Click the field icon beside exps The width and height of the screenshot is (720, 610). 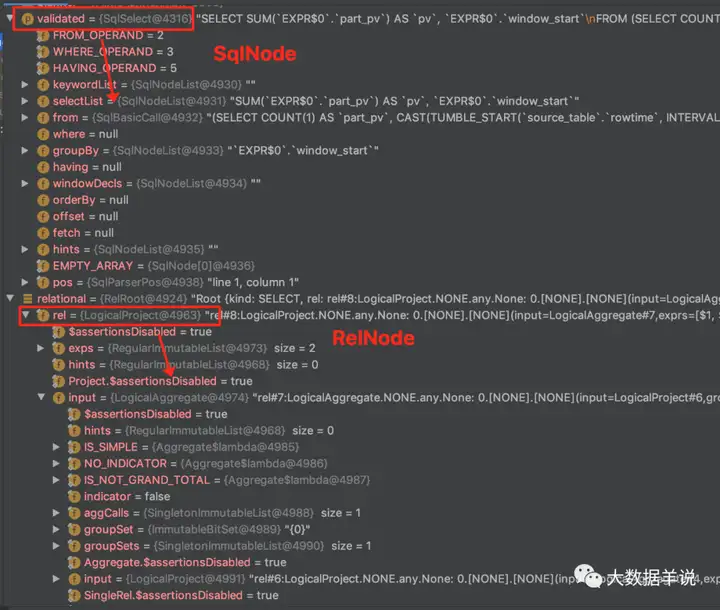[59, 348]
